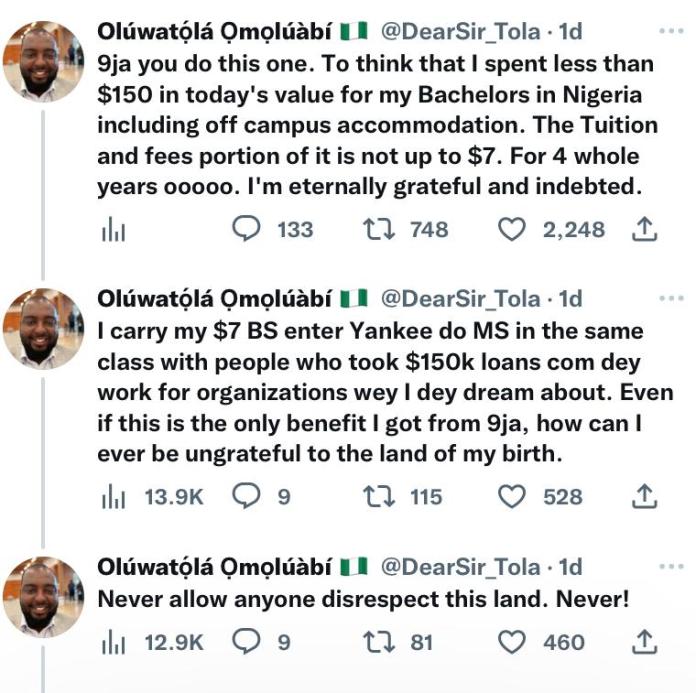Reply to the tweet about $7 BS

tap(246, 497)
